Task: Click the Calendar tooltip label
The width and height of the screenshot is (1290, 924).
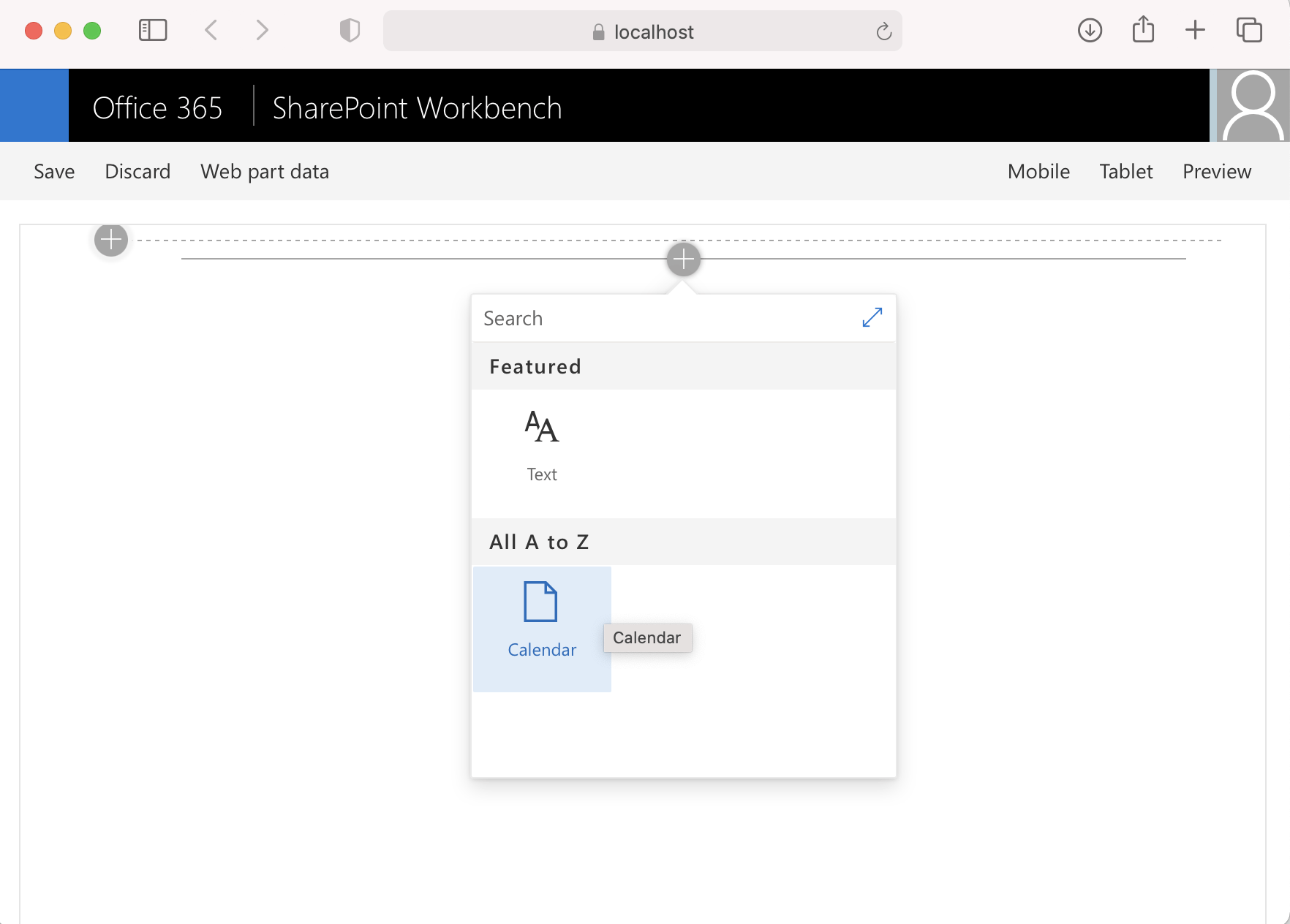Action: click(x=647, y=637)
